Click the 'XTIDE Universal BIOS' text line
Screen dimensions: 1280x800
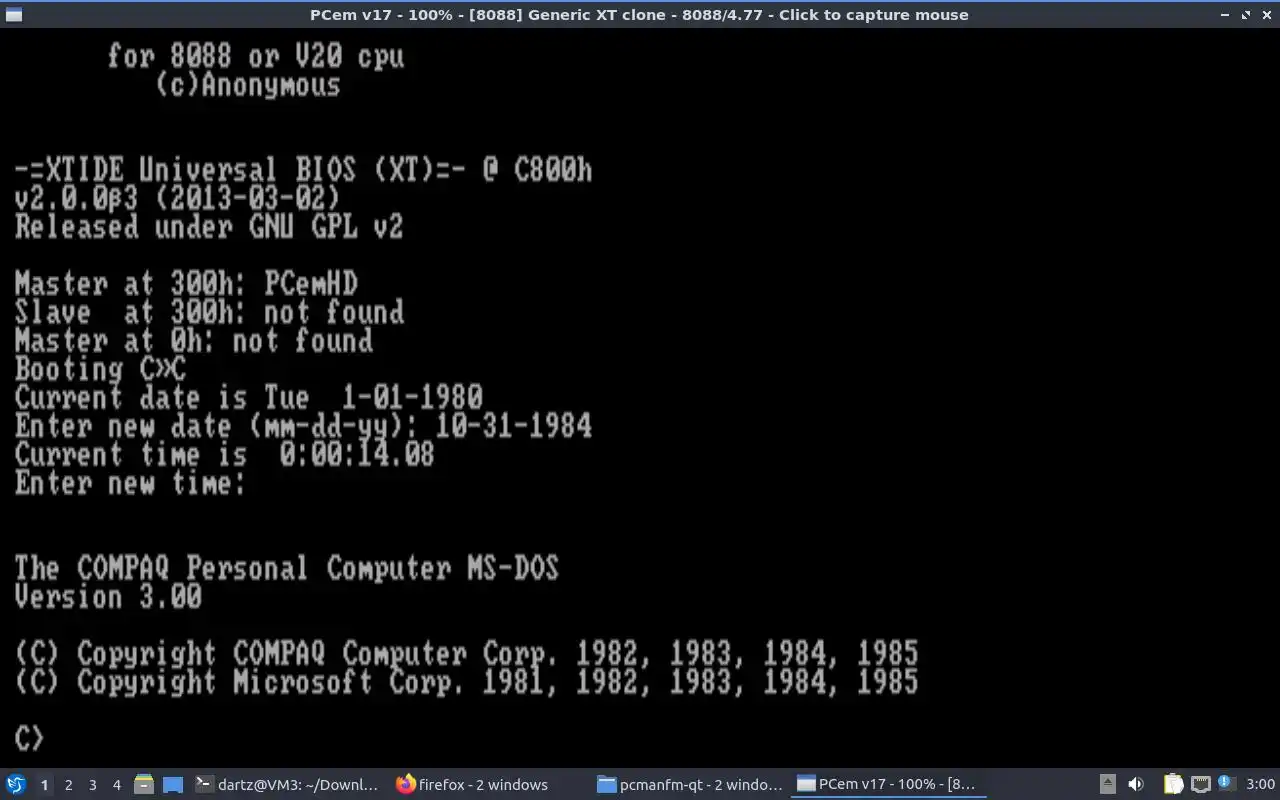303,170
